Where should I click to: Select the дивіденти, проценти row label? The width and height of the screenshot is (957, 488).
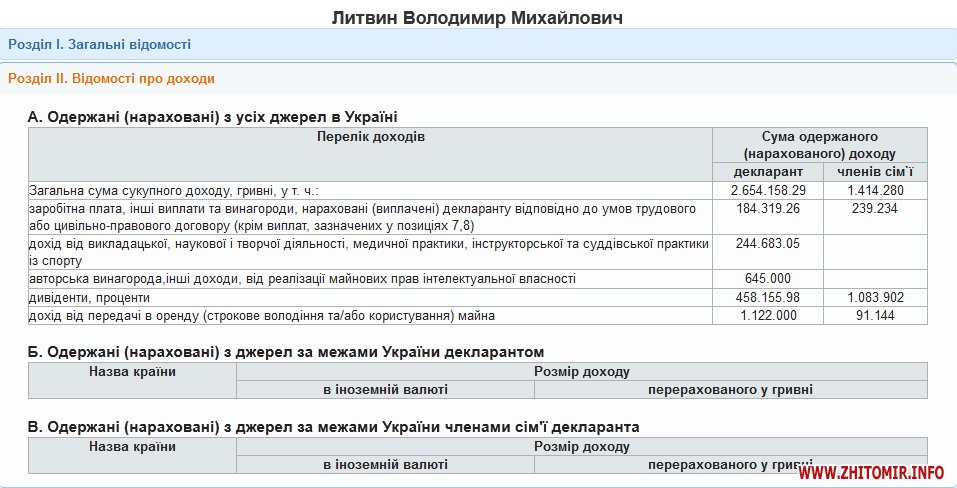[90, 298]
